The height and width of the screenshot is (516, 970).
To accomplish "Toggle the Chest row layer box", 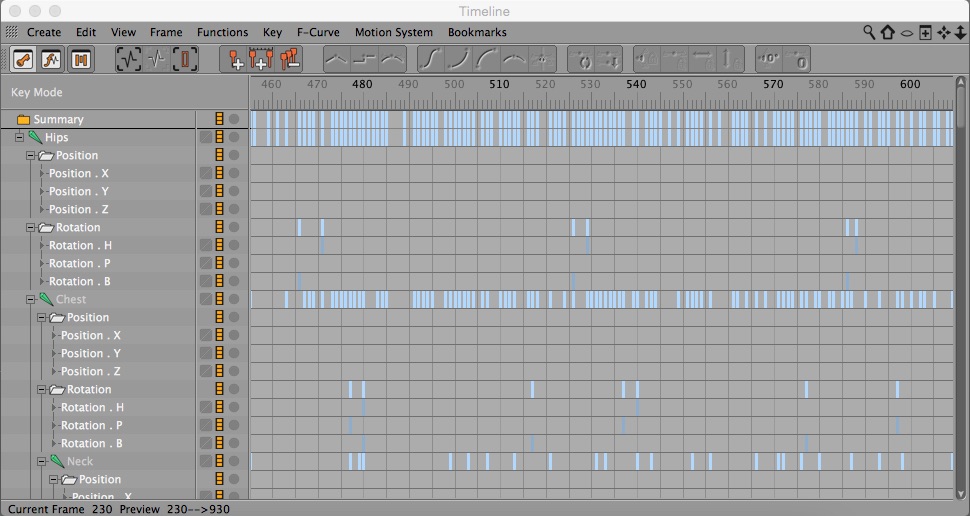I will tap(205, 299).
